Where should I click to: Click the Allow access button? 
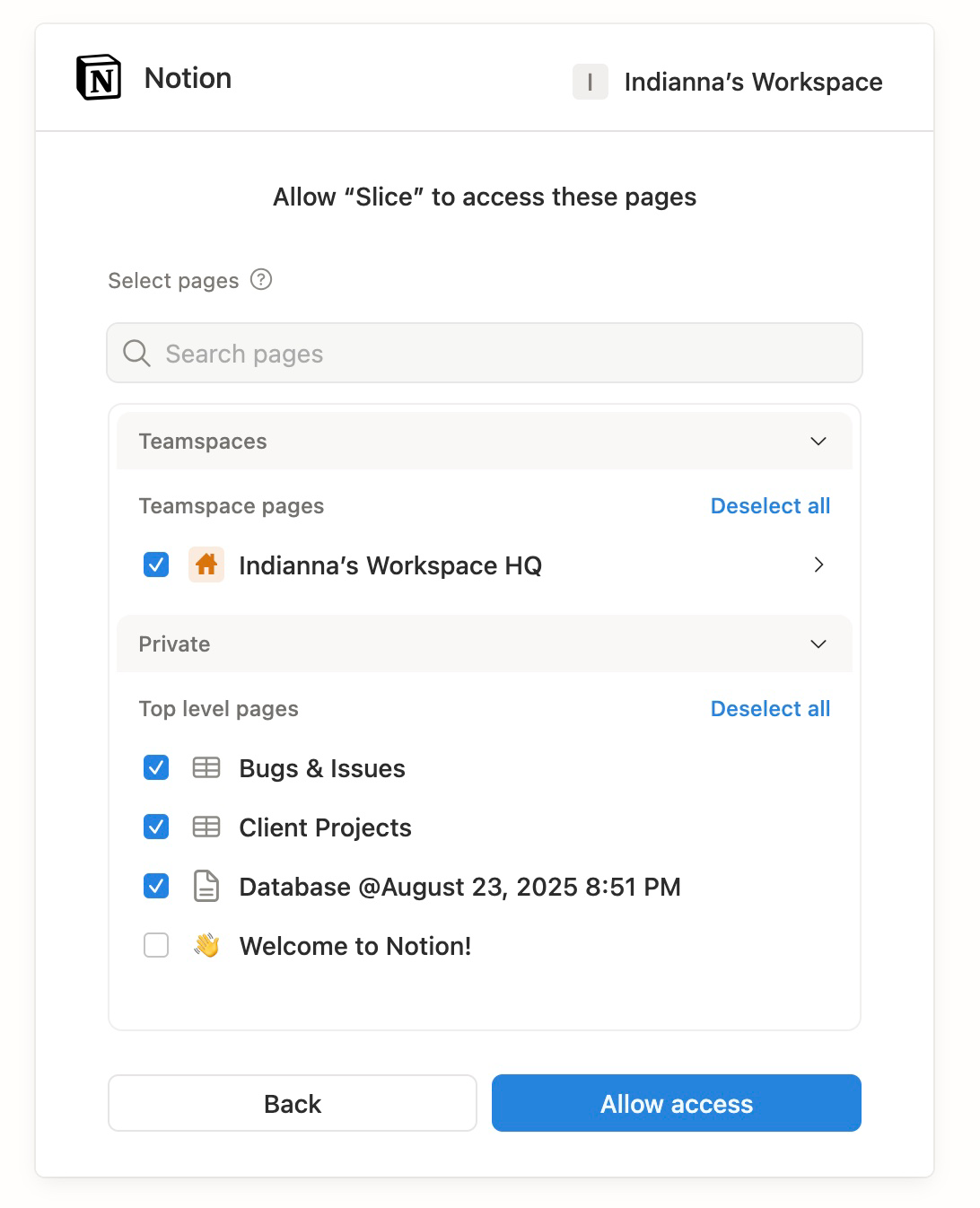[x=677, y=1103]
